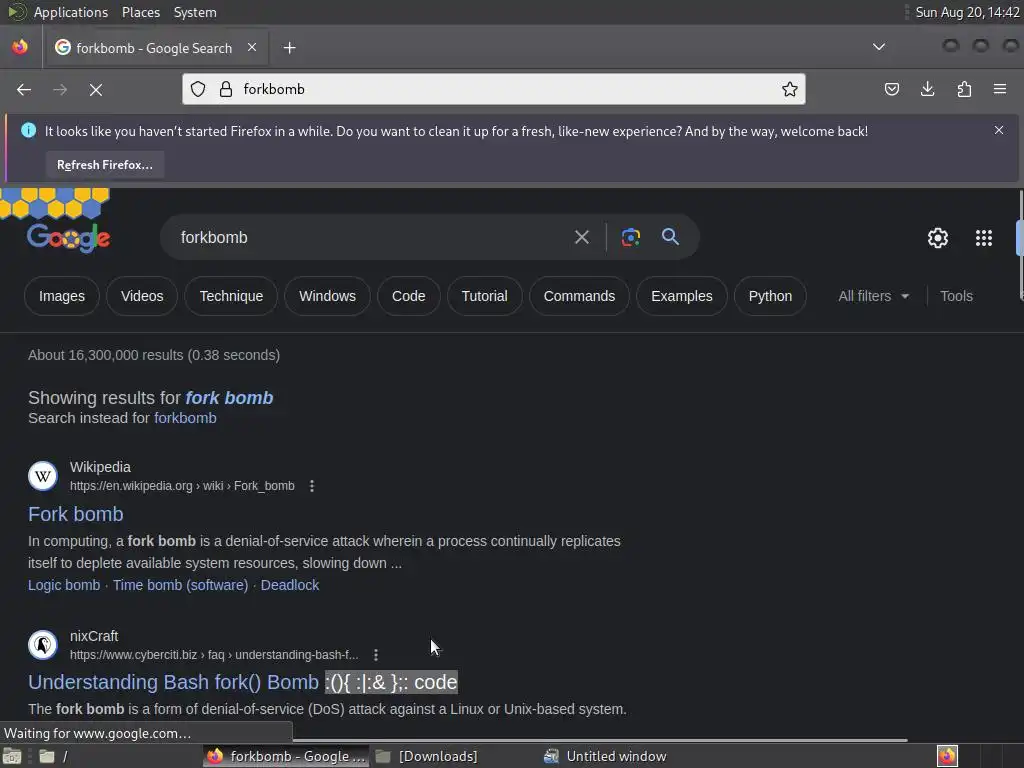The image size is (1024, 768).
Task: Show desktop via taskbar icon
Action: [x=12, y=756]
